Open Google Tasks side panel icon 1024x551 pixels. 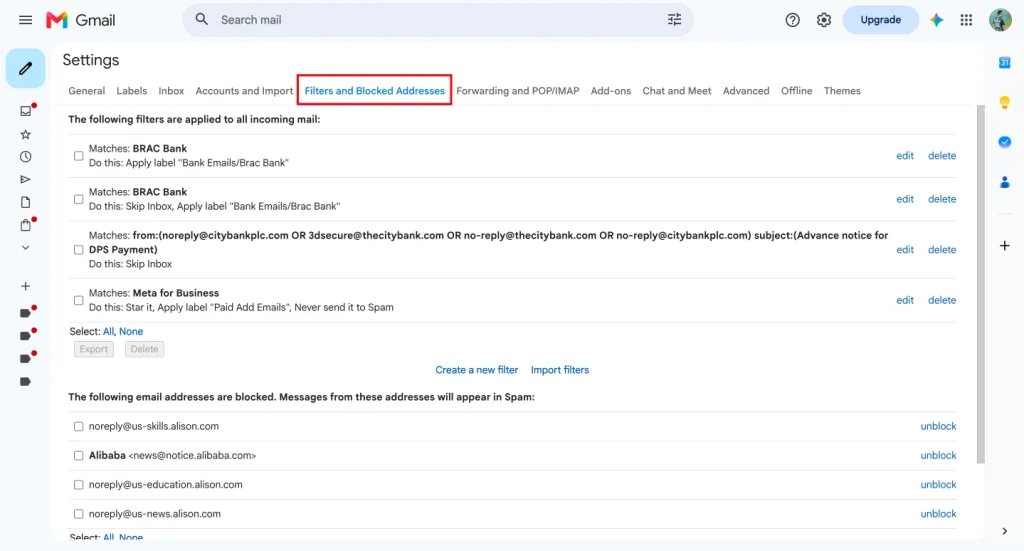pyautogui.click(x=1004, y=142)
